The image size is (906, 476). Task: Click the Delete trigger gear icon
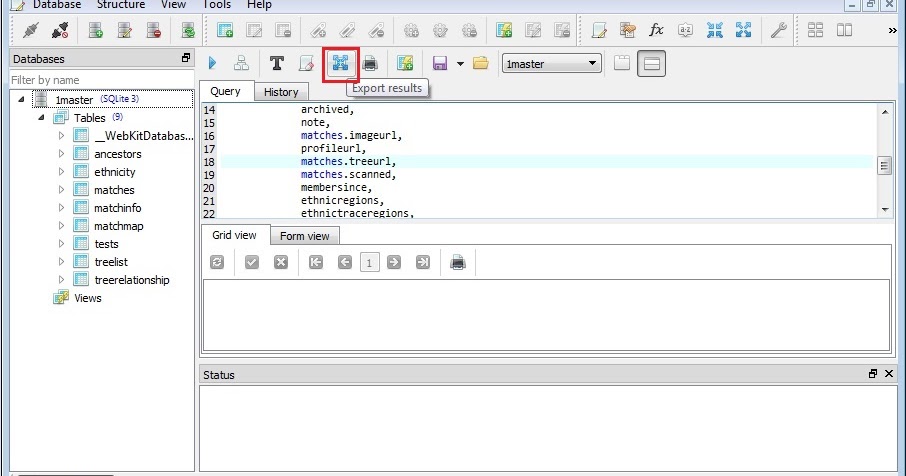pos(469,30)
